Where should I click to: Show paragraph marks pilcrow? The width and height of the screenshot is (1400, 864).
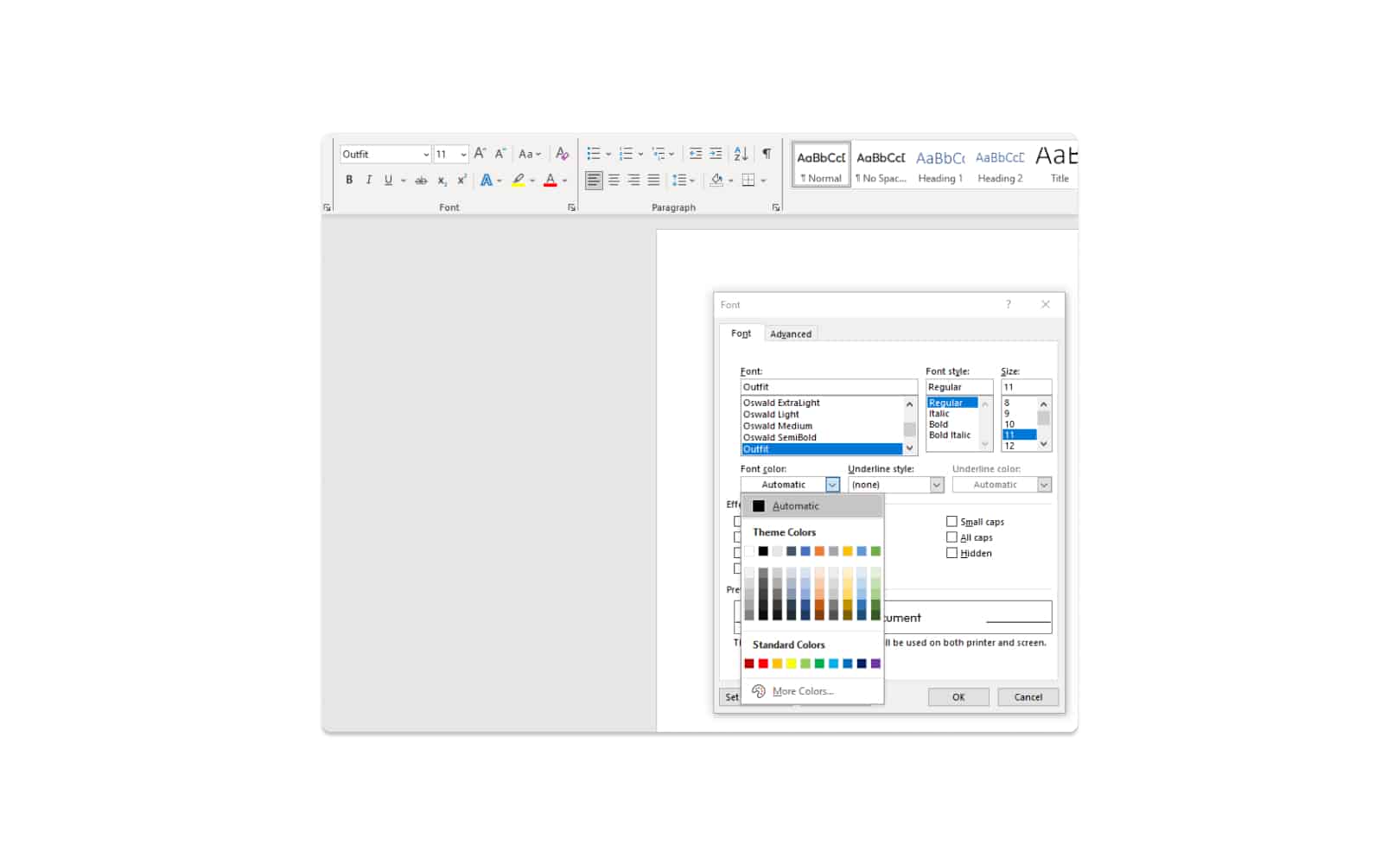pos(767,154)
